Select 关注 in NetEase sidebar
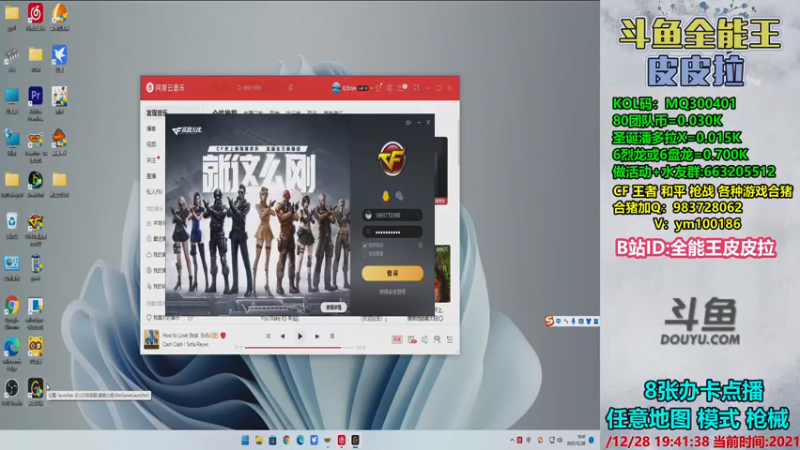Viewport: 800px width, 450px height. (152, 160)
